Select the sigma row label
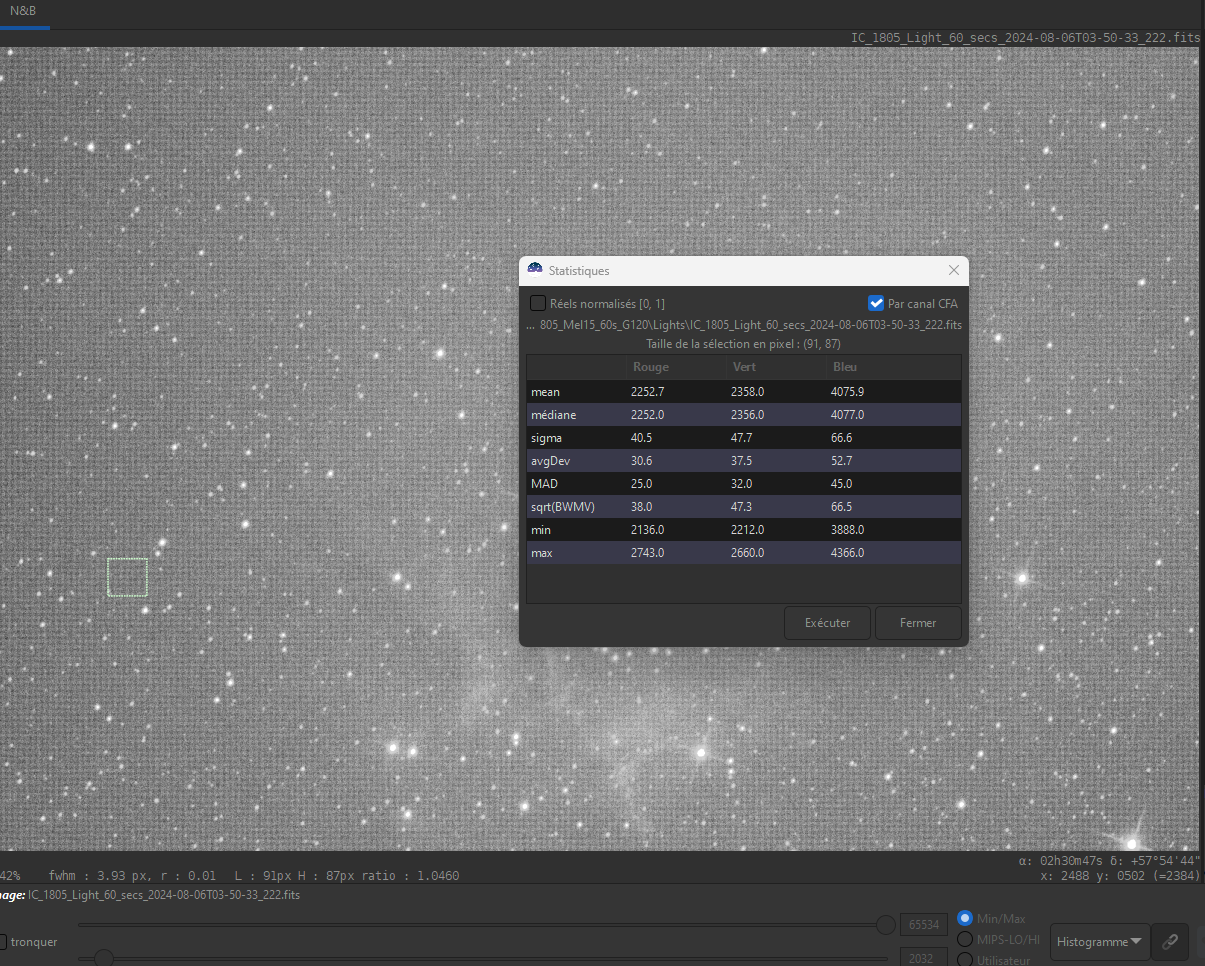Viewport: 1205px width, 966px height. point(546,438)
